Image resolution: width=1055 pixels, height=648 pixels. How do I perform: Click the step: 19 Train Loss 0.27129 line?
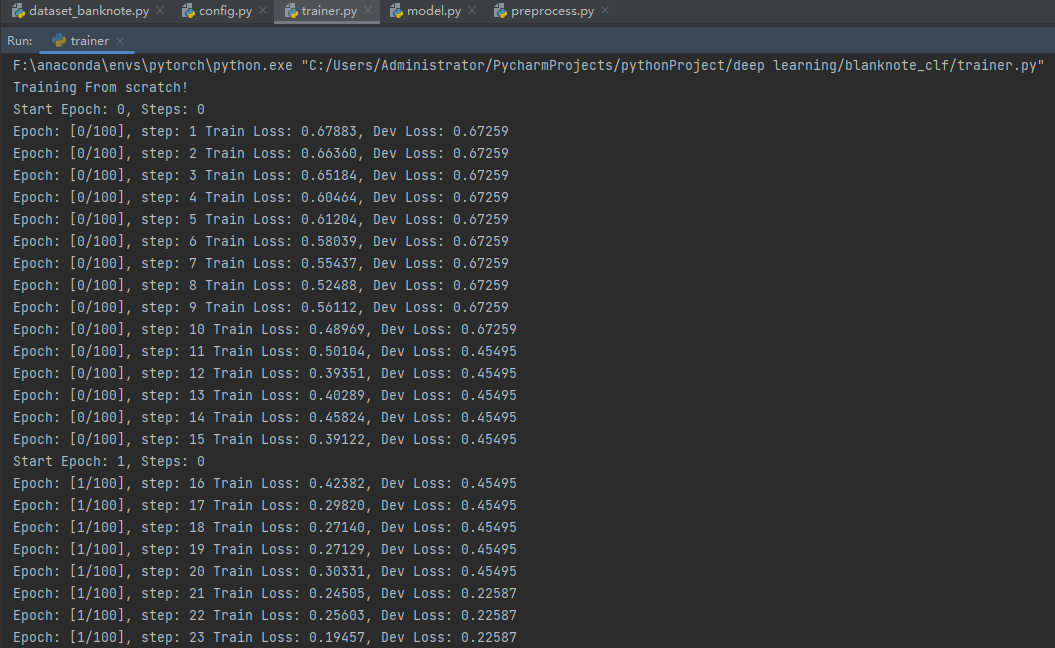[x=265, y=550]
